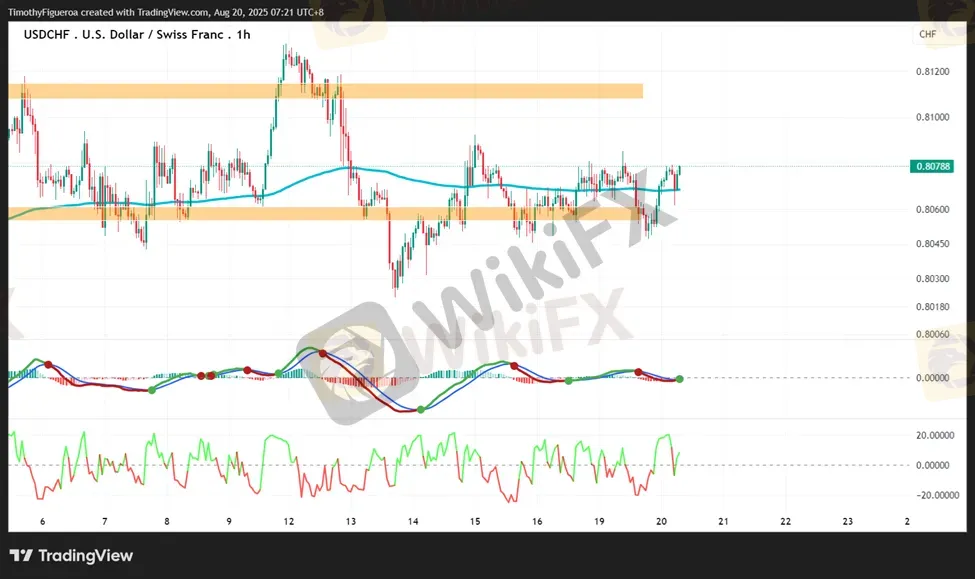The width and height of the screenshot is (975, 579).
Task: Click the highest candlestick peak near 12
Action: point(286,46)
